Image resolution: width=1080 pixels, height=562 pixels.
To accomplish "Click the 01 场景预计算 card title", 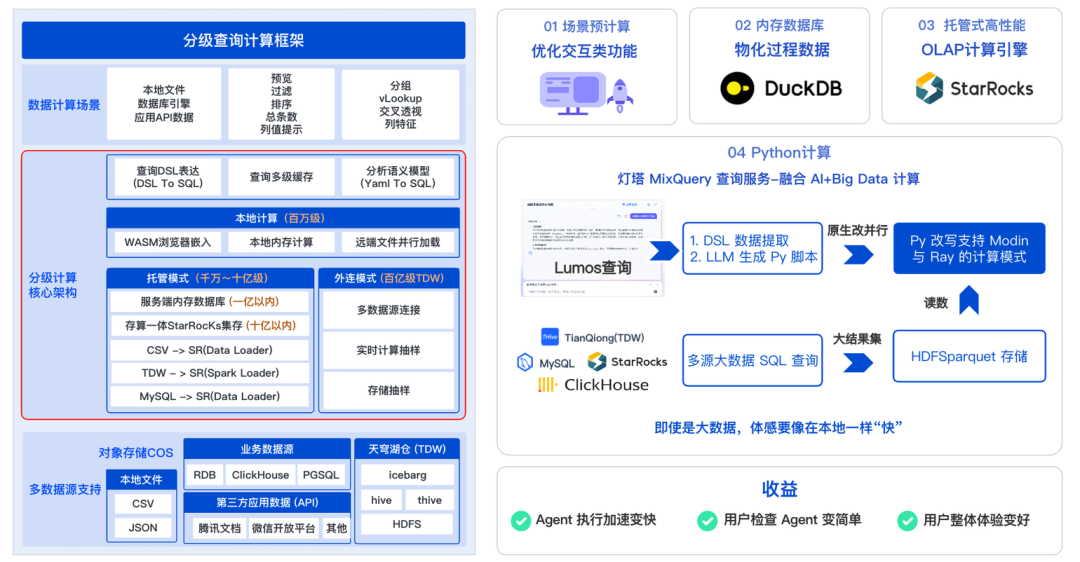I will [x=586, y=26].
